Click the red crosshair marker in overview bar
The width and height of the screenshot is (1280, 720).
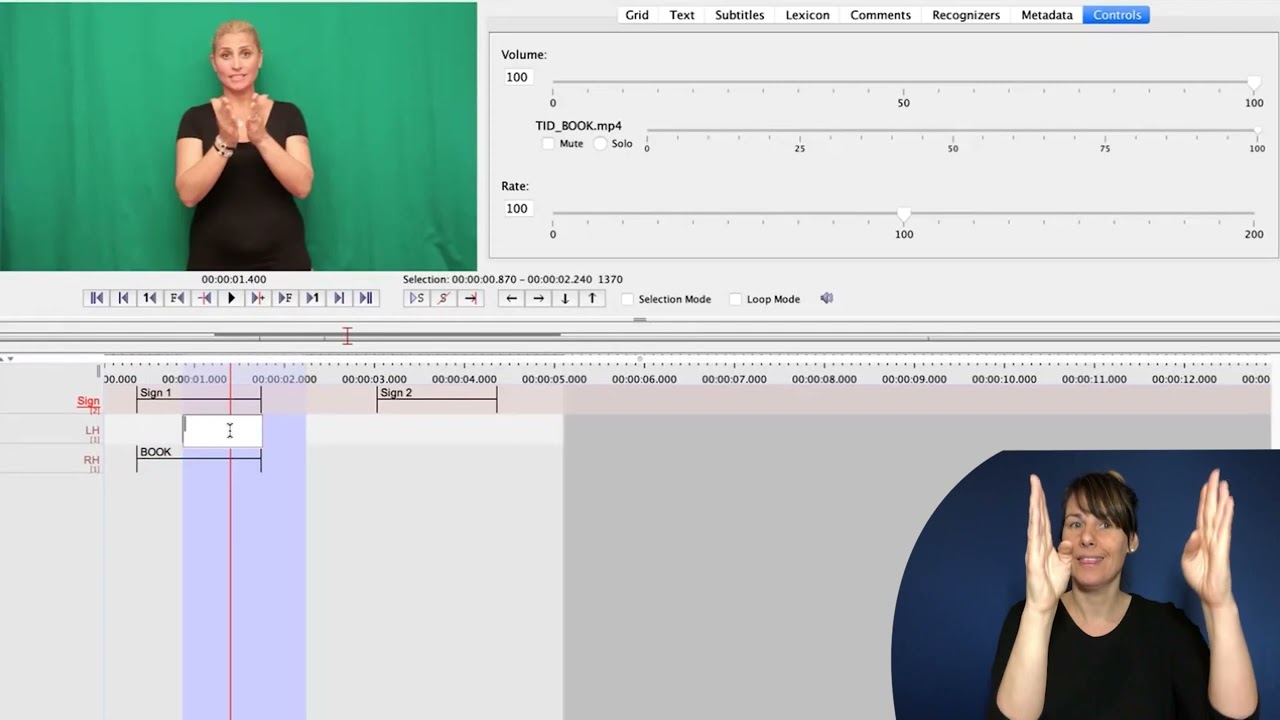(347, 336)
